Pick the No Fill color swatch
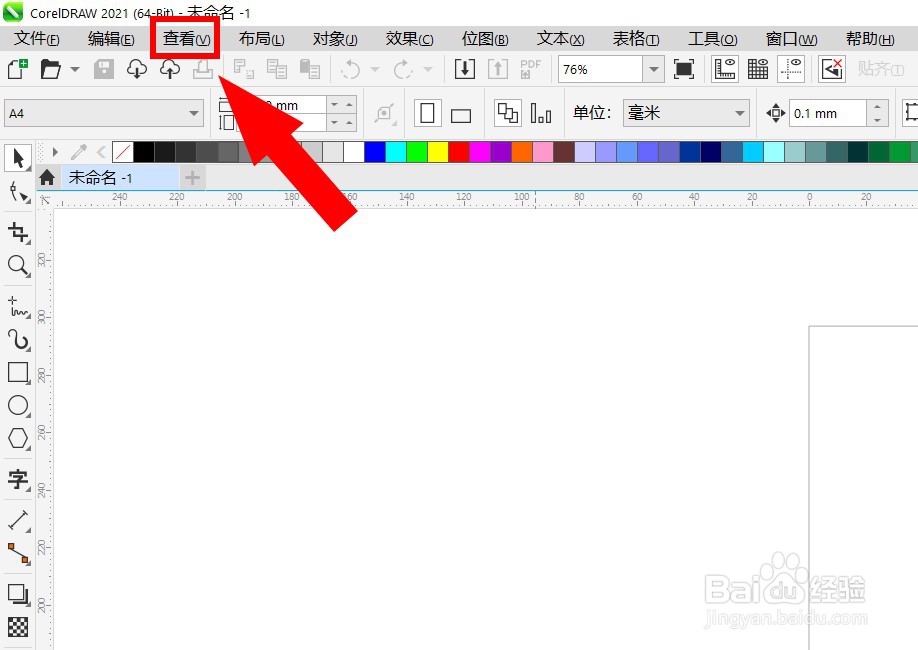Viewport: 918px width, 650px height. 123,152
